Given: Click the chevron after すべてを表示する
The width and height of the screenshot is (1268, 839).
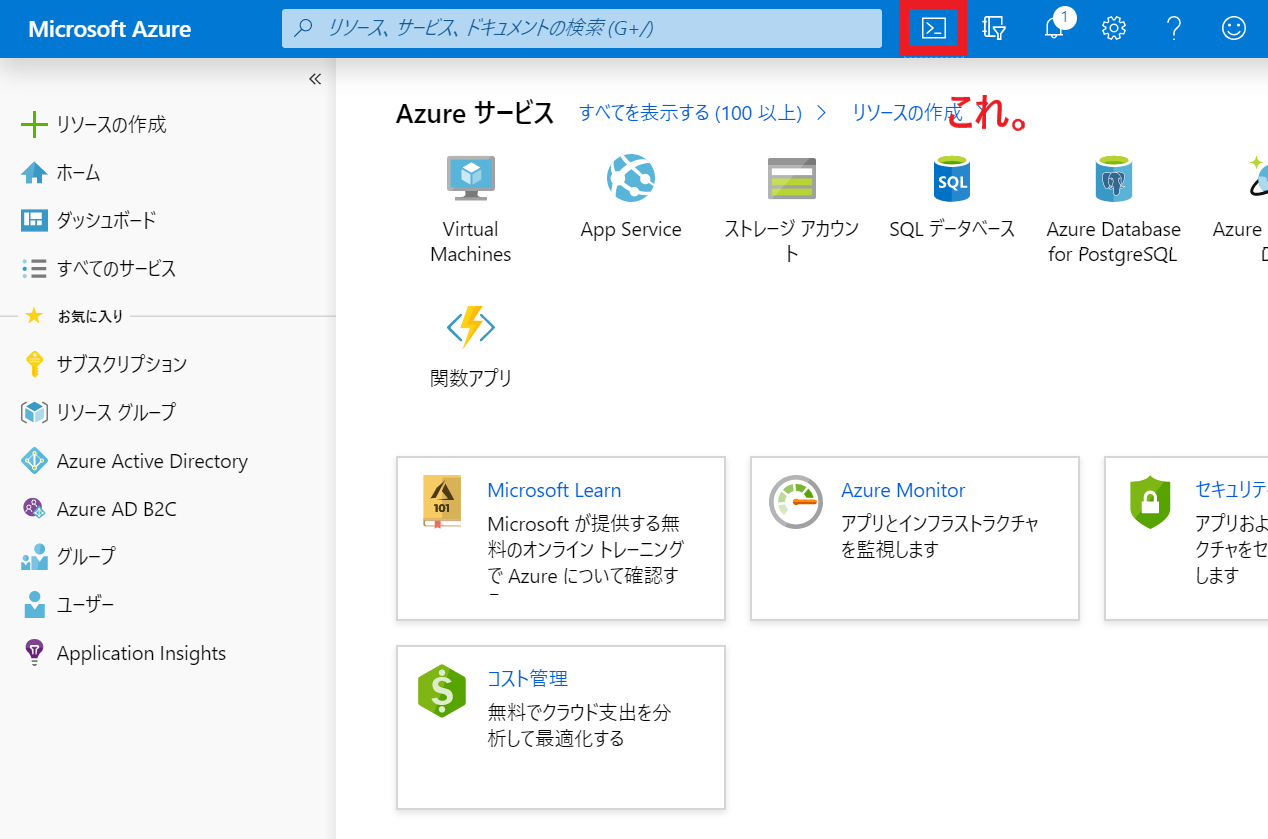Looking at the screenshot, I should 822,113.
